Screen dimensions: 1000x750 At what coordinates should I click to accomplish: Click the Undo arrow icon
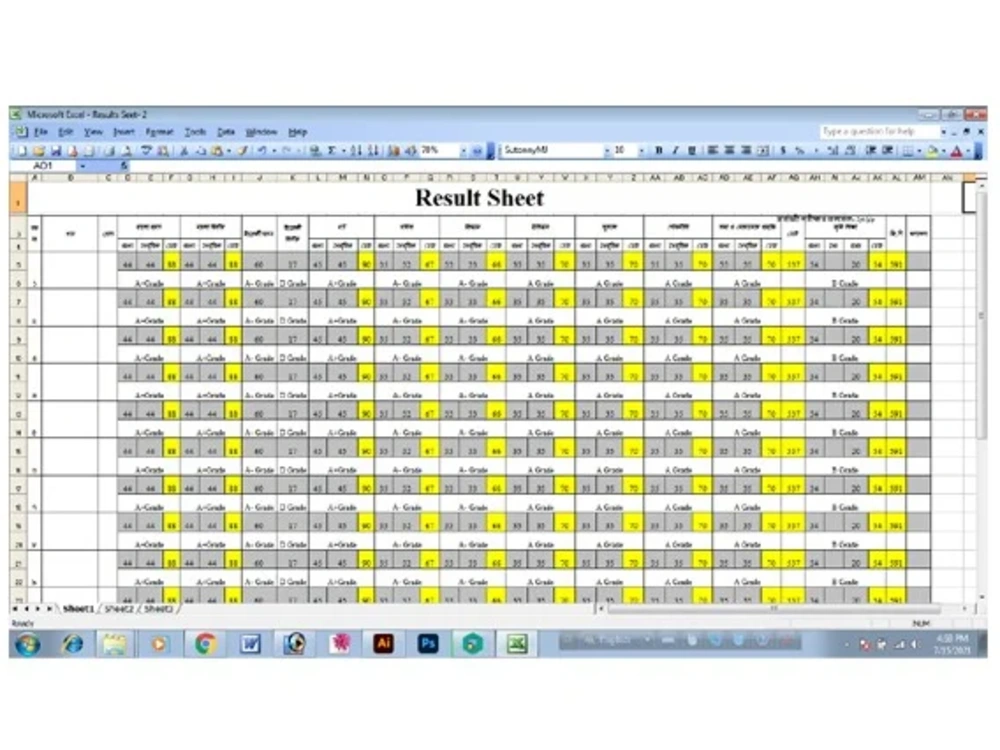coord(262,151)
